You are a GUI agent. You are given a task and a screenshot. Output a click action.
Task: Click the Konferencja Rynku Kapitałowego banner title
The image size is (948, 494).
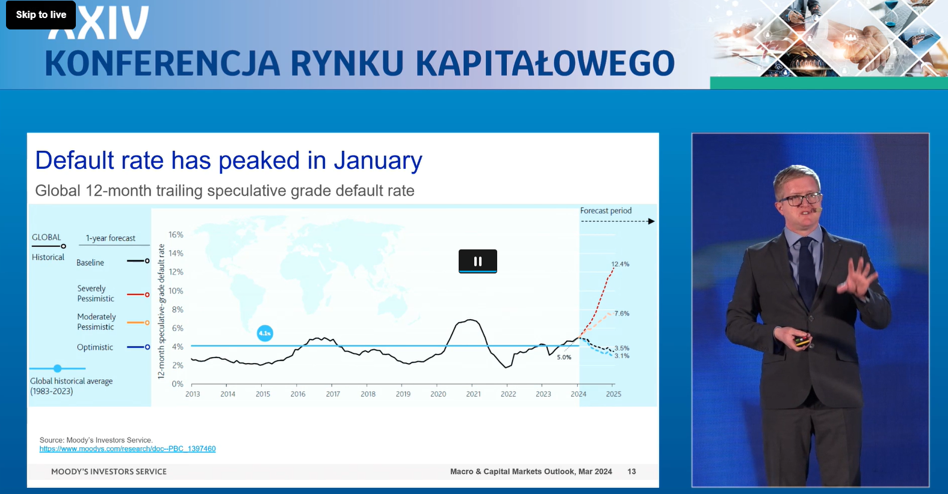tap(359, 62)
